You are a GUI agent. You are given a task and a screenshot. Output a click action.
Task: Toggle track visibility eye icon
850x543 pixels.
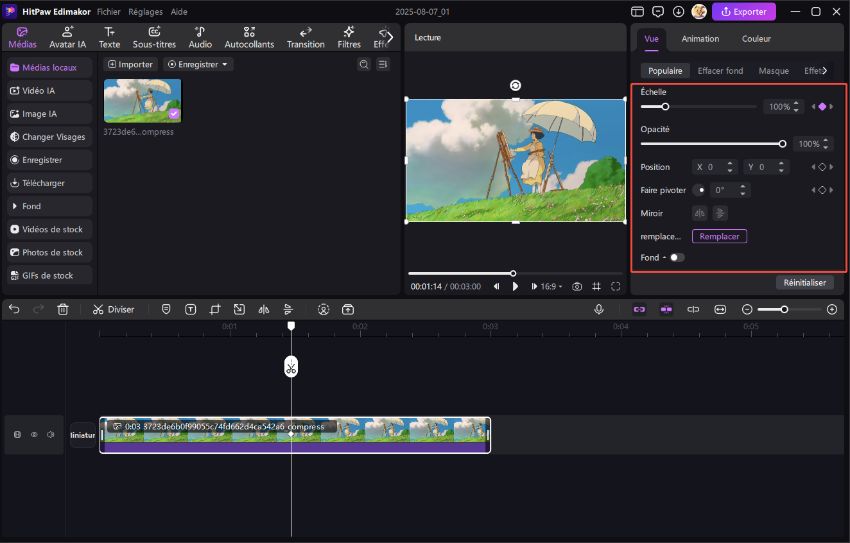coord(34,435)
